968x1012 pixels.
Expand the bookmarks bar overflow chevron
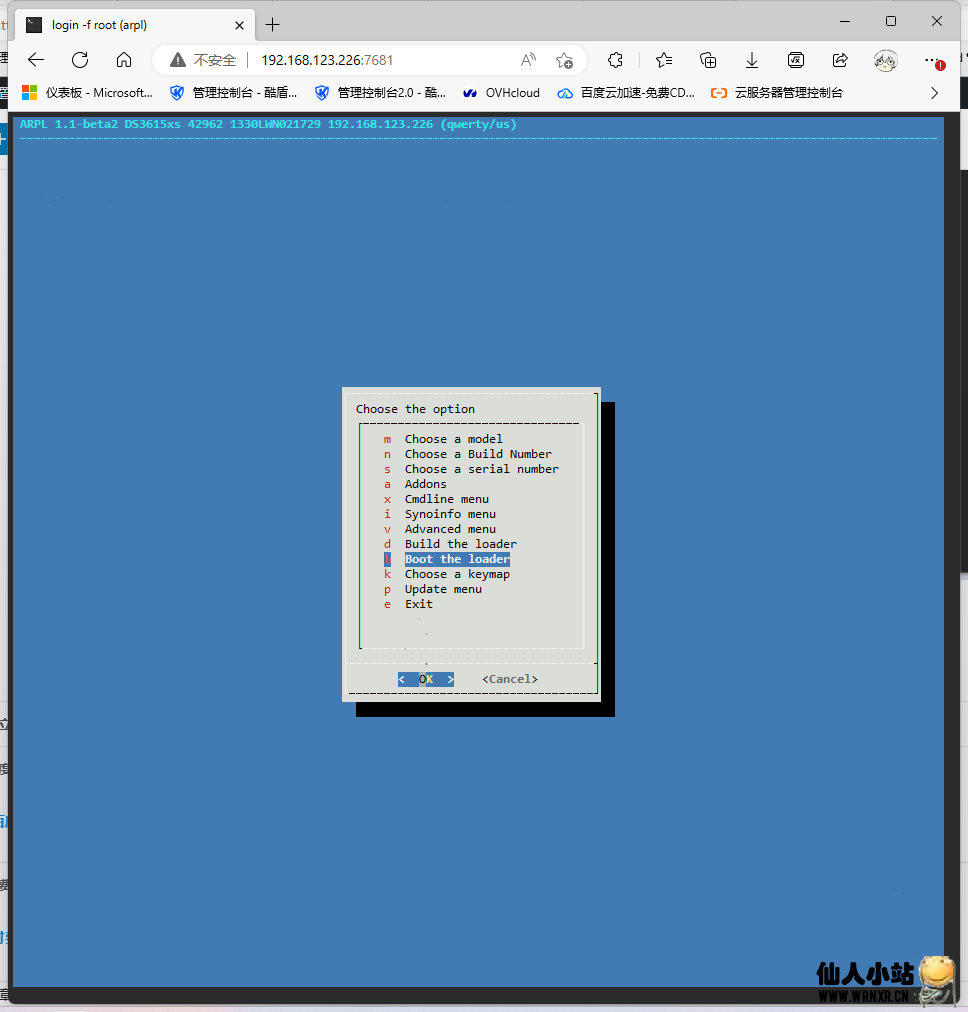point(935,93)
